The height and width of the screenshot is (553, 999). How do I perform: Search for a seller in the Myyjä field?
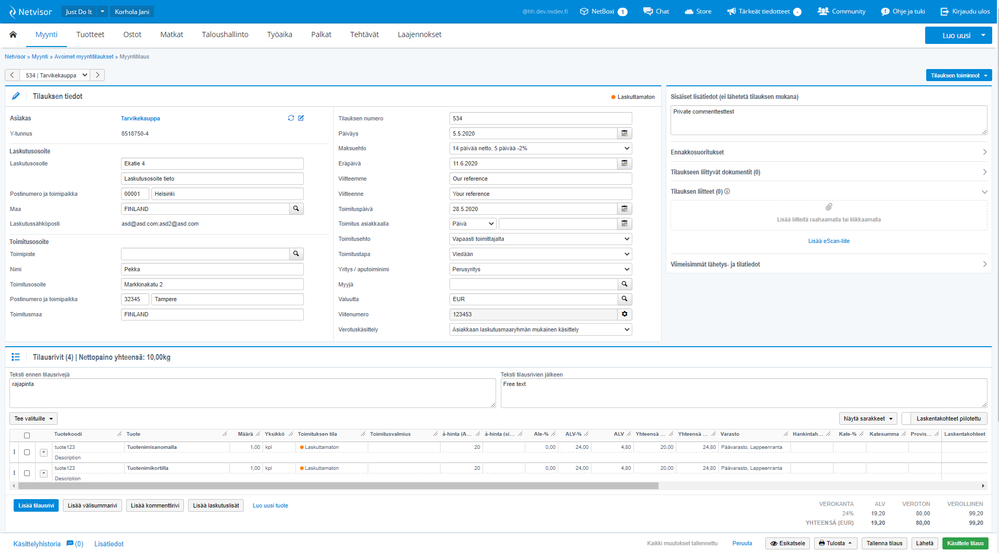coord(625,284)
